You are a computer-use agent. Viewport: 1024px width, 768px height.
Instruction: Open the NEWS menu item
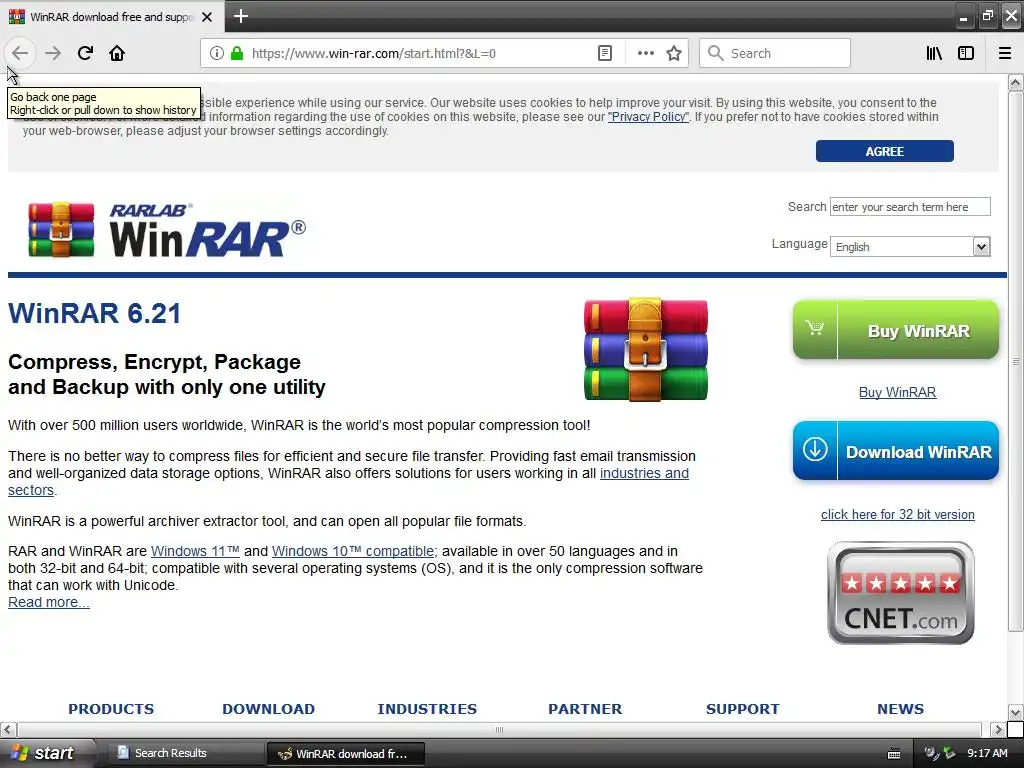pyautogui.click(x=901, y=709)
